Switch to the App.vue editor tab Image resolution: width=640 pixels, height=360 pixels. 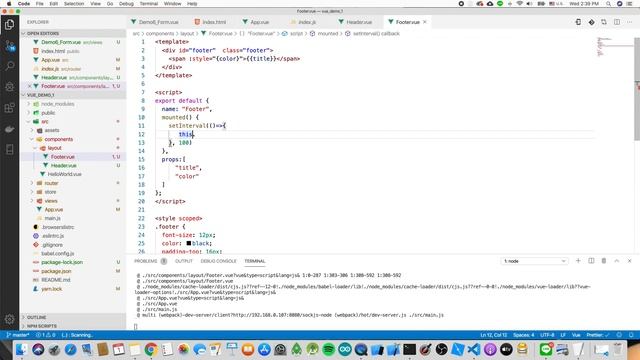click(x=259, y=22)
